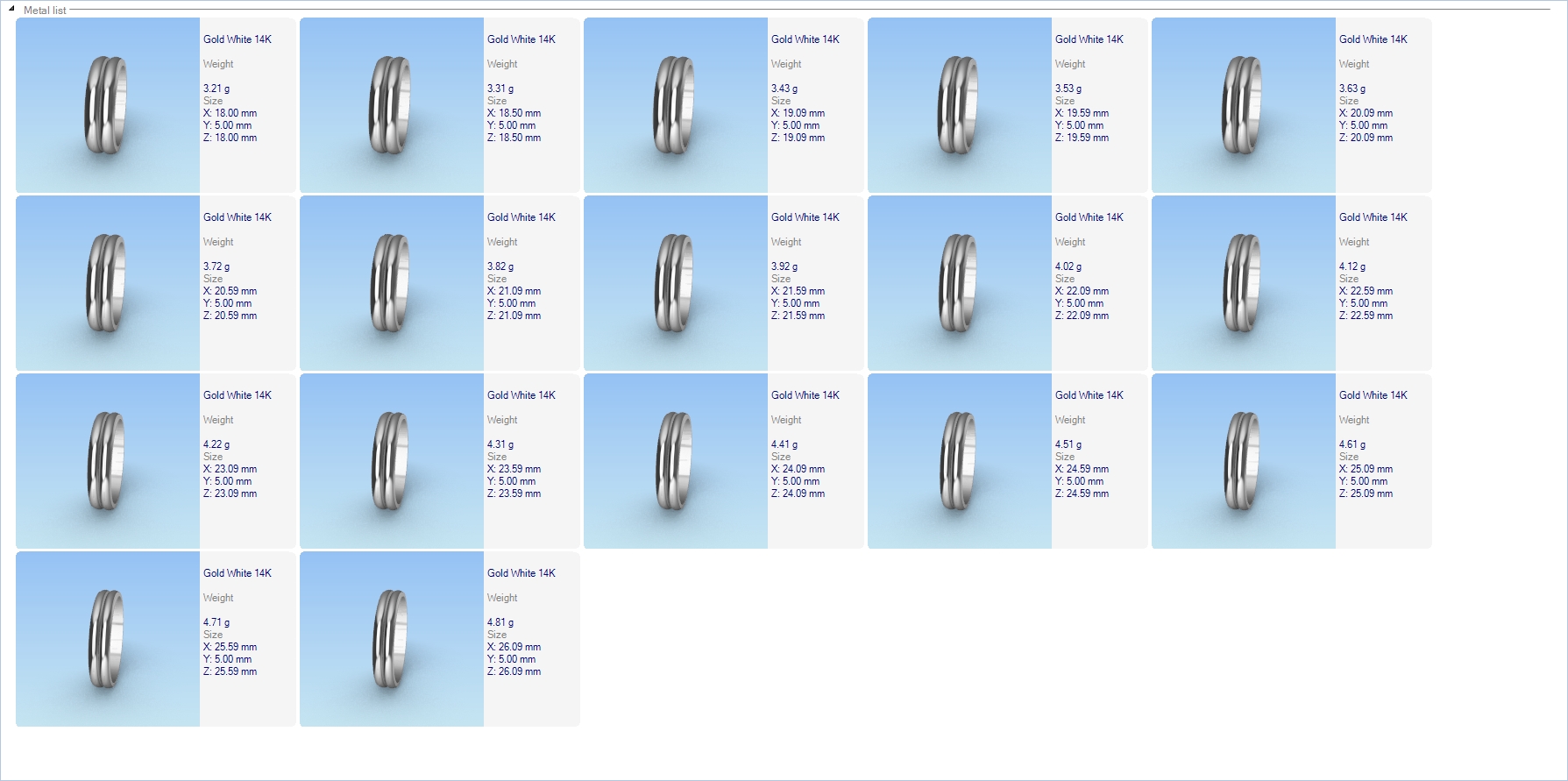Select the 4.71 g ring thumbnail
This screenshot has width=1568, height=781.
tap(108, 639)
